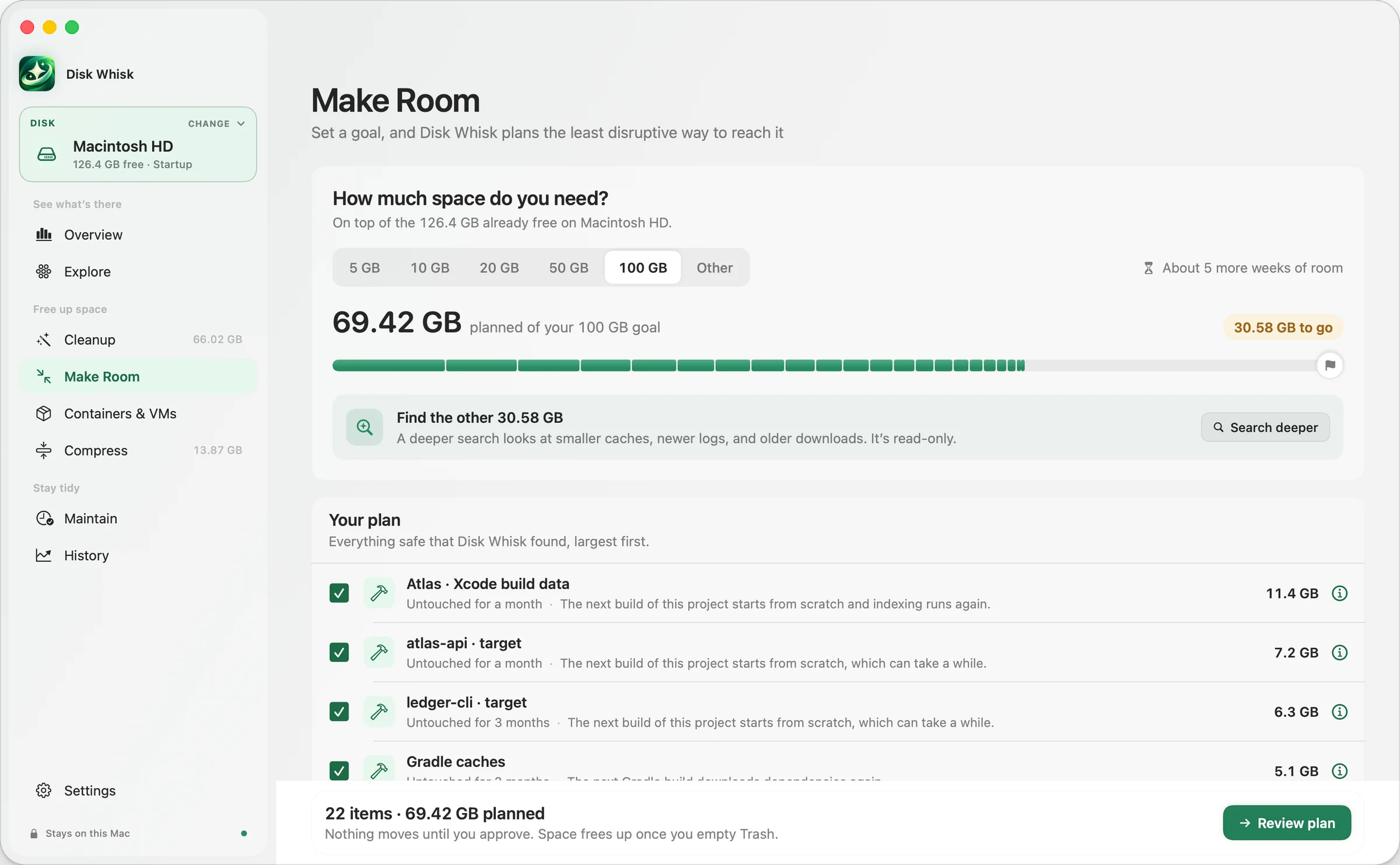Click the 66.02 GB Cleanup size

(x=218, y=339)
